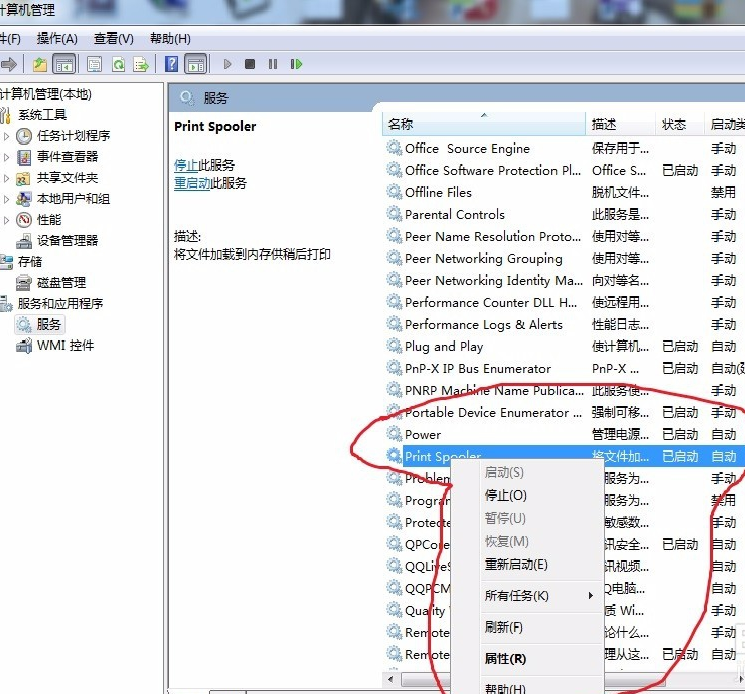
Task: Click the 停止 link for Print Spooler
Action: (185, 165)
